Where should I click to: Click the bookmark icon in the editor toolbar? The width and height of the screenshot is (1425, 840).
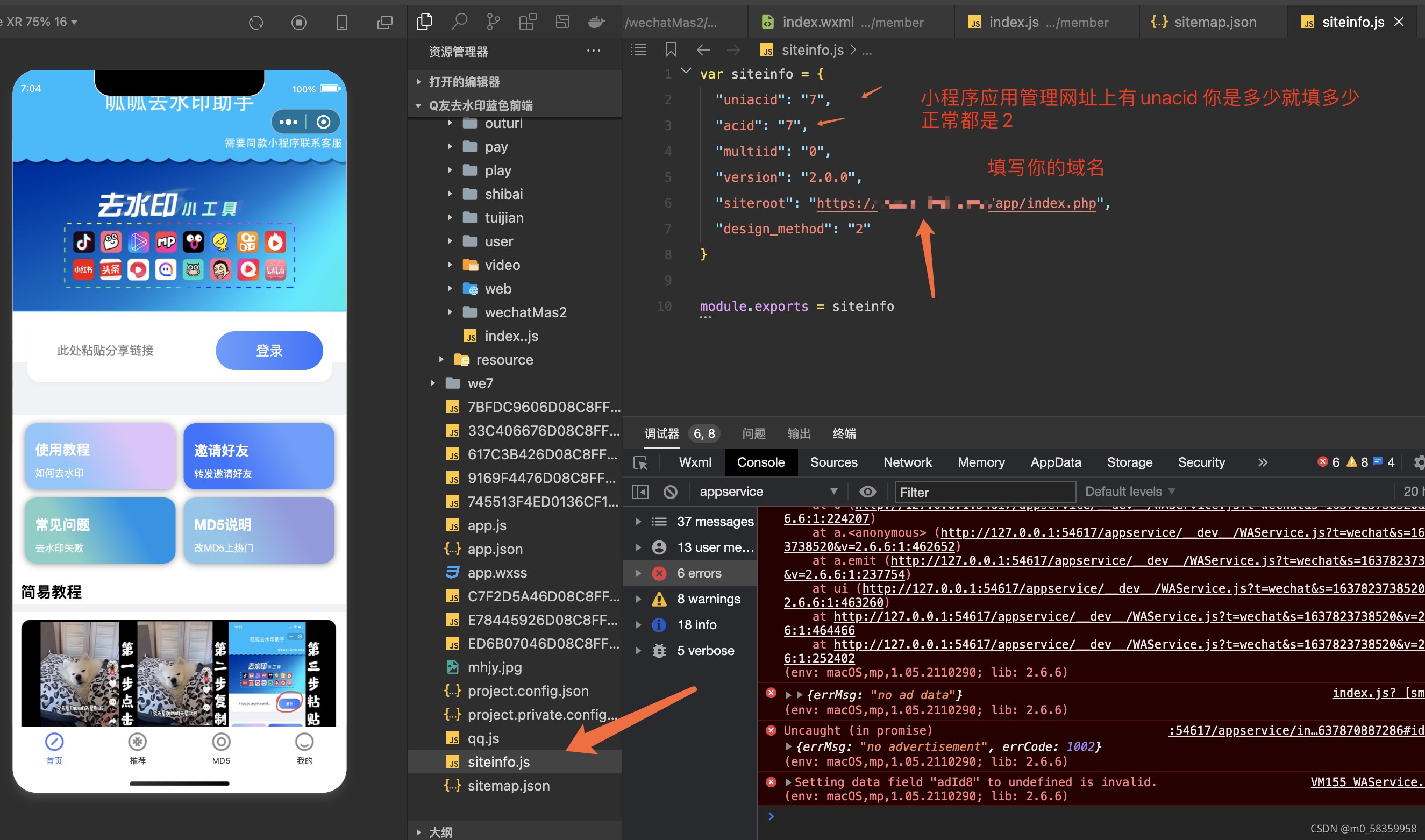tap(671, 50)
